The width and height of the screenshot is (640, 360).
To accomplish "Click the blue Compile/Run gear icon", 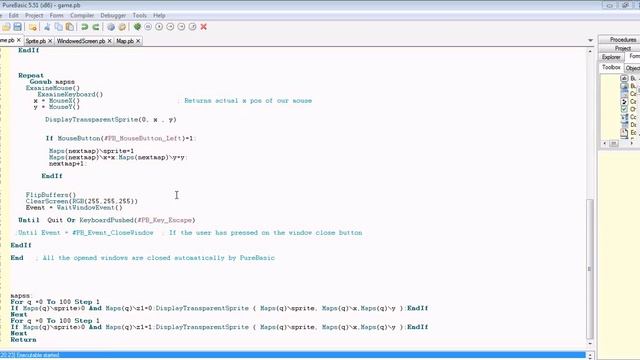I will (111, 27).
